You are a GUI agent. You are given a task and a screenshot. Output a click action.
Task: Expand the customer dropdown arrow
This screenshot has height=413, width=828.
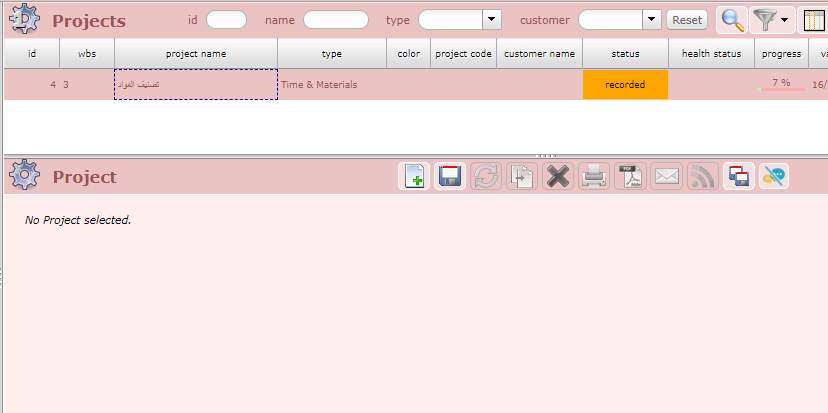coord(652,19)
